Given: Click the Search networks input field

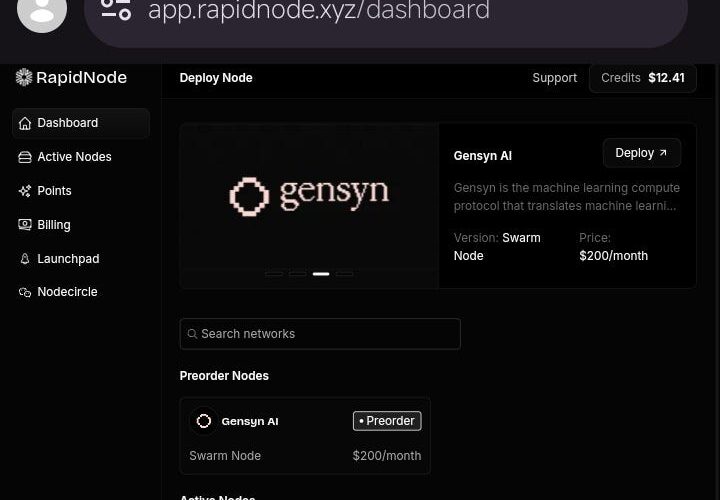Looking at the screenshot, I should (320, 334).
